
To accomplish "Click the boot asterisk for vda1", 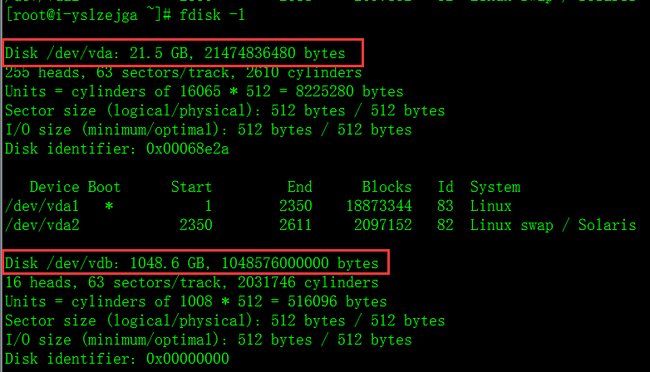I will pyautogui.click(x=109, y=206).
